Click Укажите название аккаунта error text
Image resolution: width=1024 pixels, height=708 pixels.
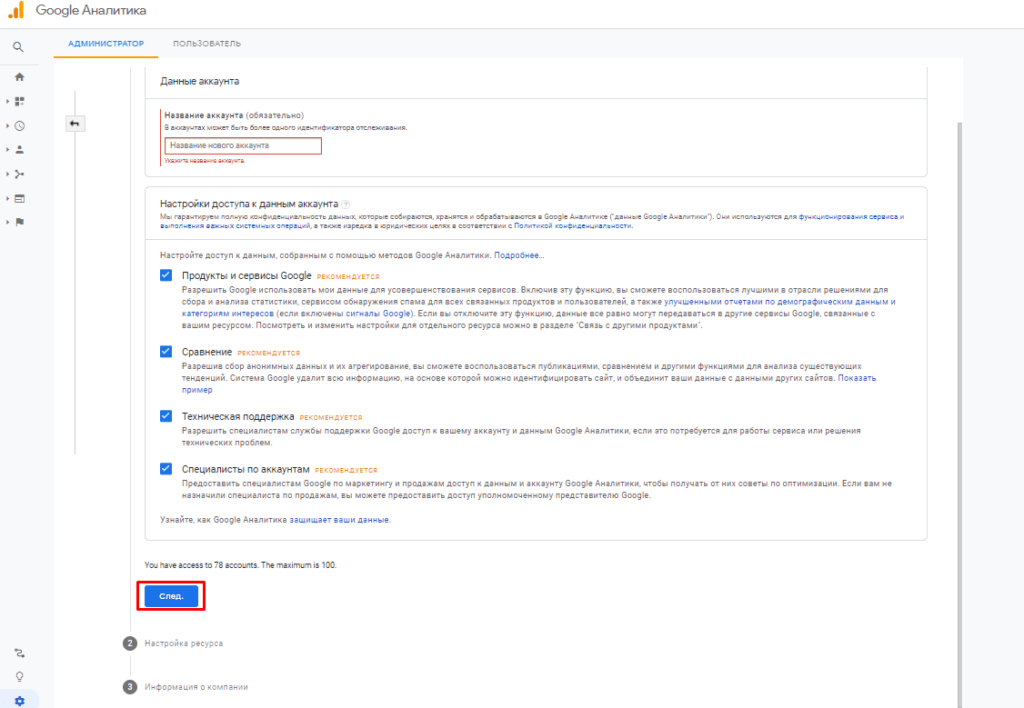tap(204, 161)
